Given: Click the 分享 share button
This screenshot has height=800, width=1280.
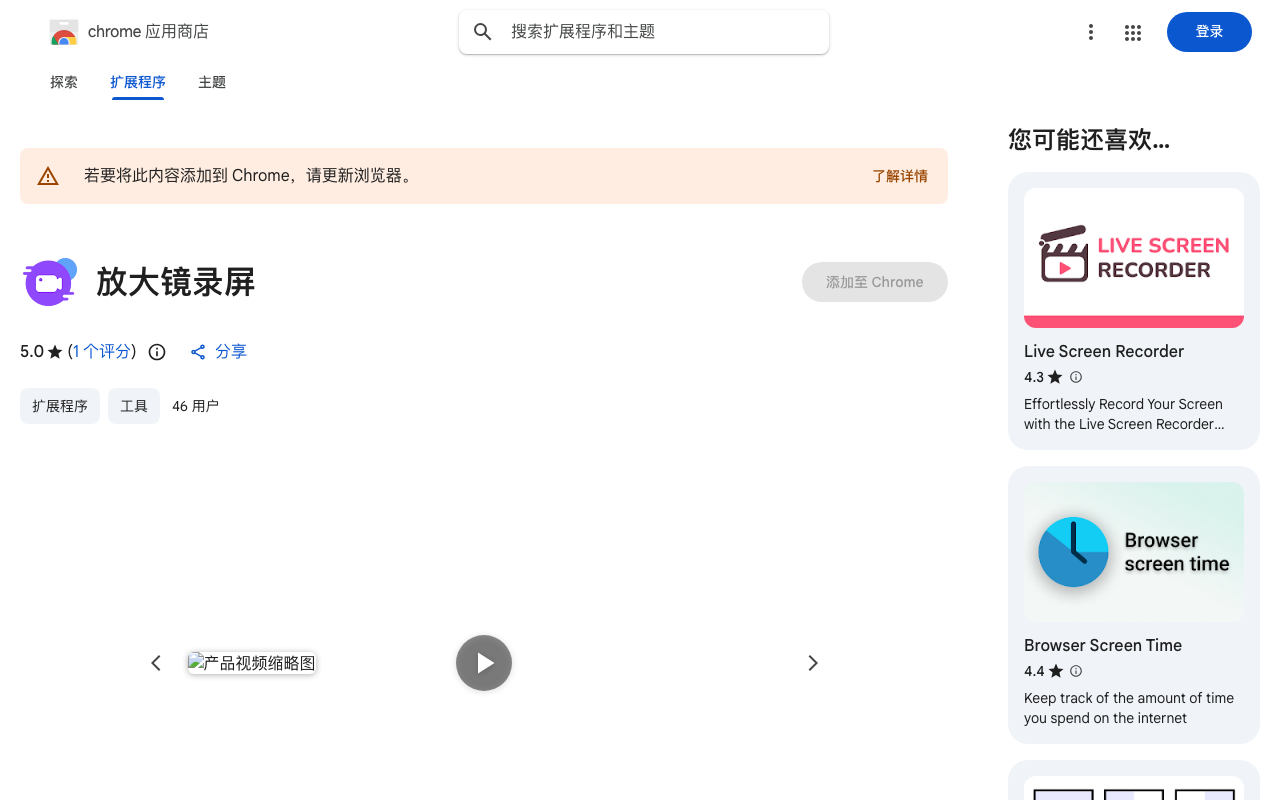Looking at the screenshot, I should pos(218,352).
